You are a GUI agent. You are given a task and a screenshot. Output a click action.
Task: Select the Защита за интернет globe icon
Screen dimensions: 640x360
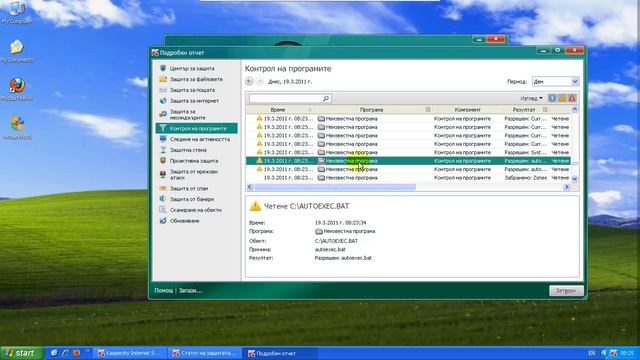[x=163, y=100]
